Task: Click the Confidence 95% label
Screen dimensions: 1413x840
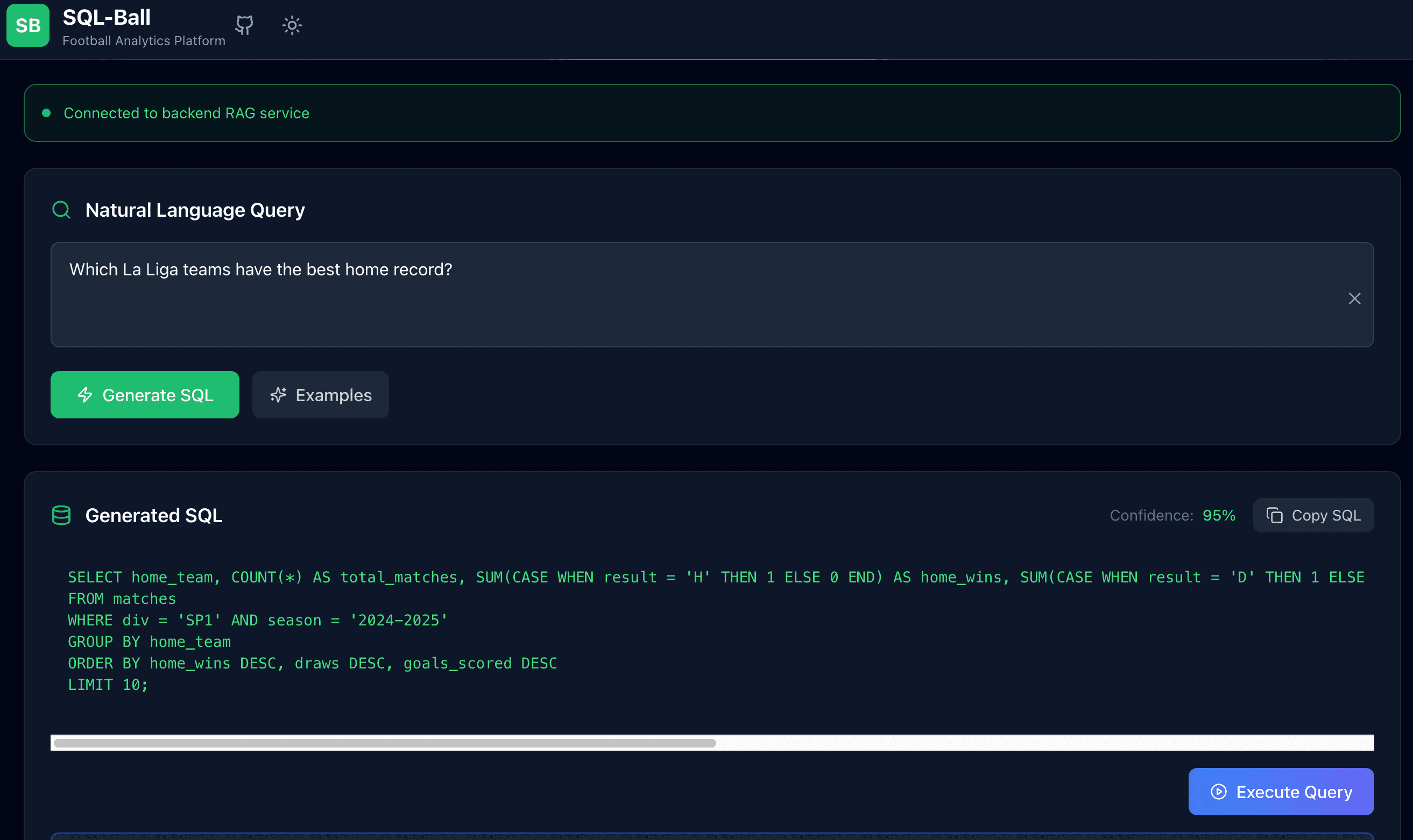Action: 1172,515
